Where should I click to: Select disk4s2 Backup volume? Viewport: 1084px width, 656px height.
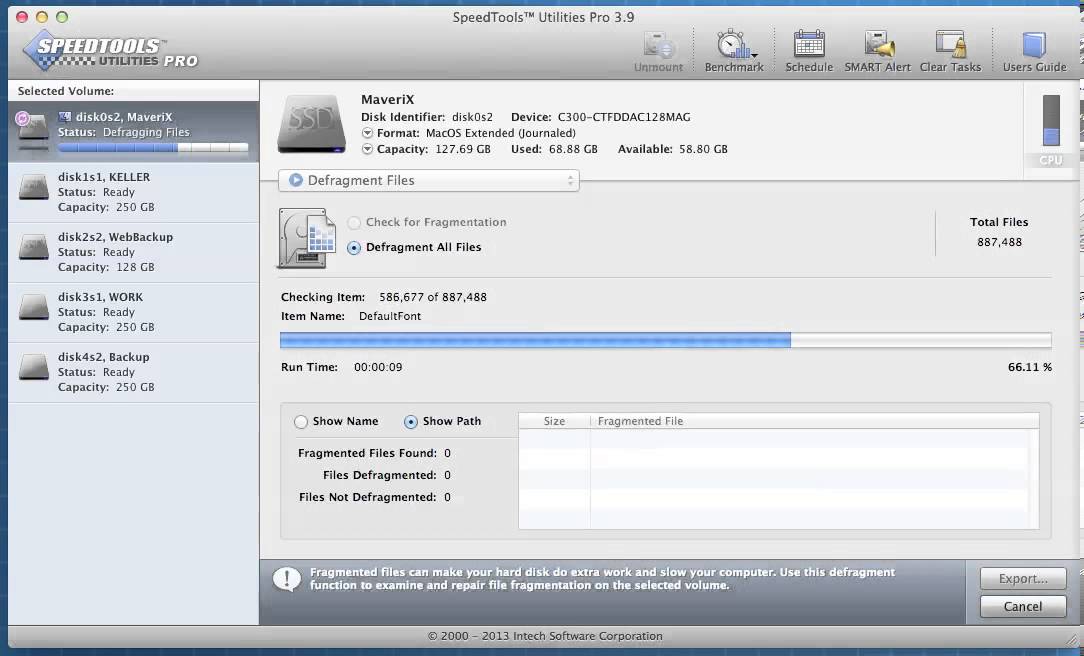(x=133, y=373)
